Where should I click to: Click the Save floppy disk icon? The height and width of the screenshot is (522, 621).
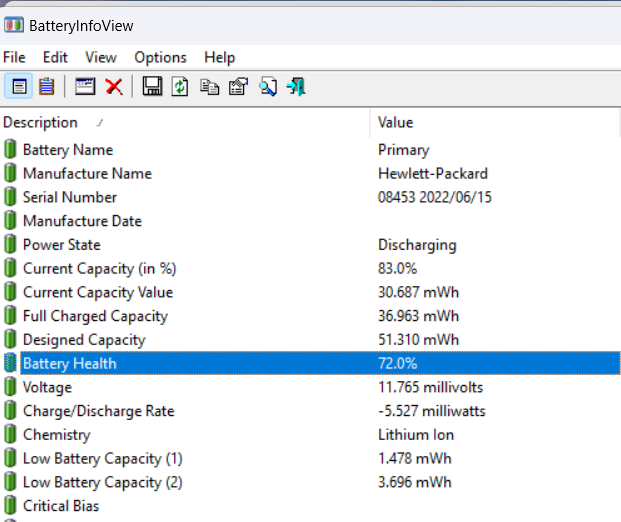click(152, 86)
